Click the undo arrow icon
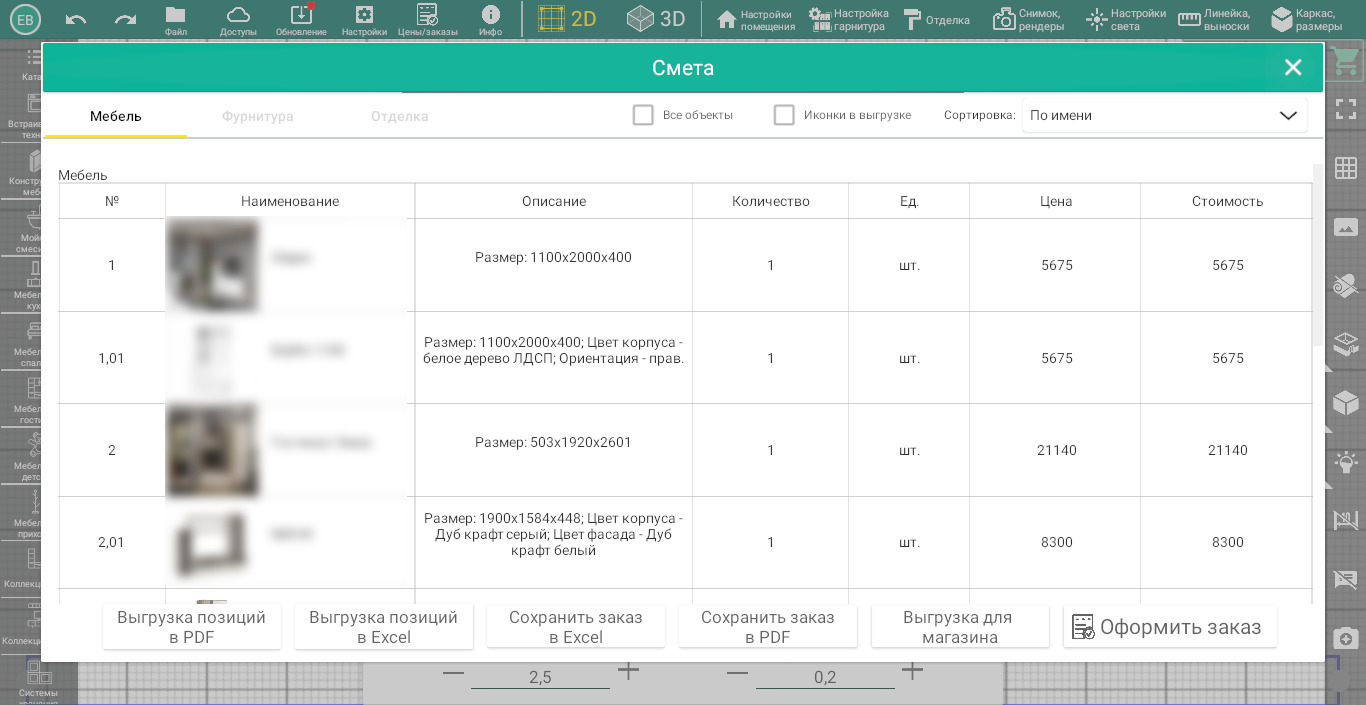The height and width of the screenshot is (705, 1366). (76, 19)
